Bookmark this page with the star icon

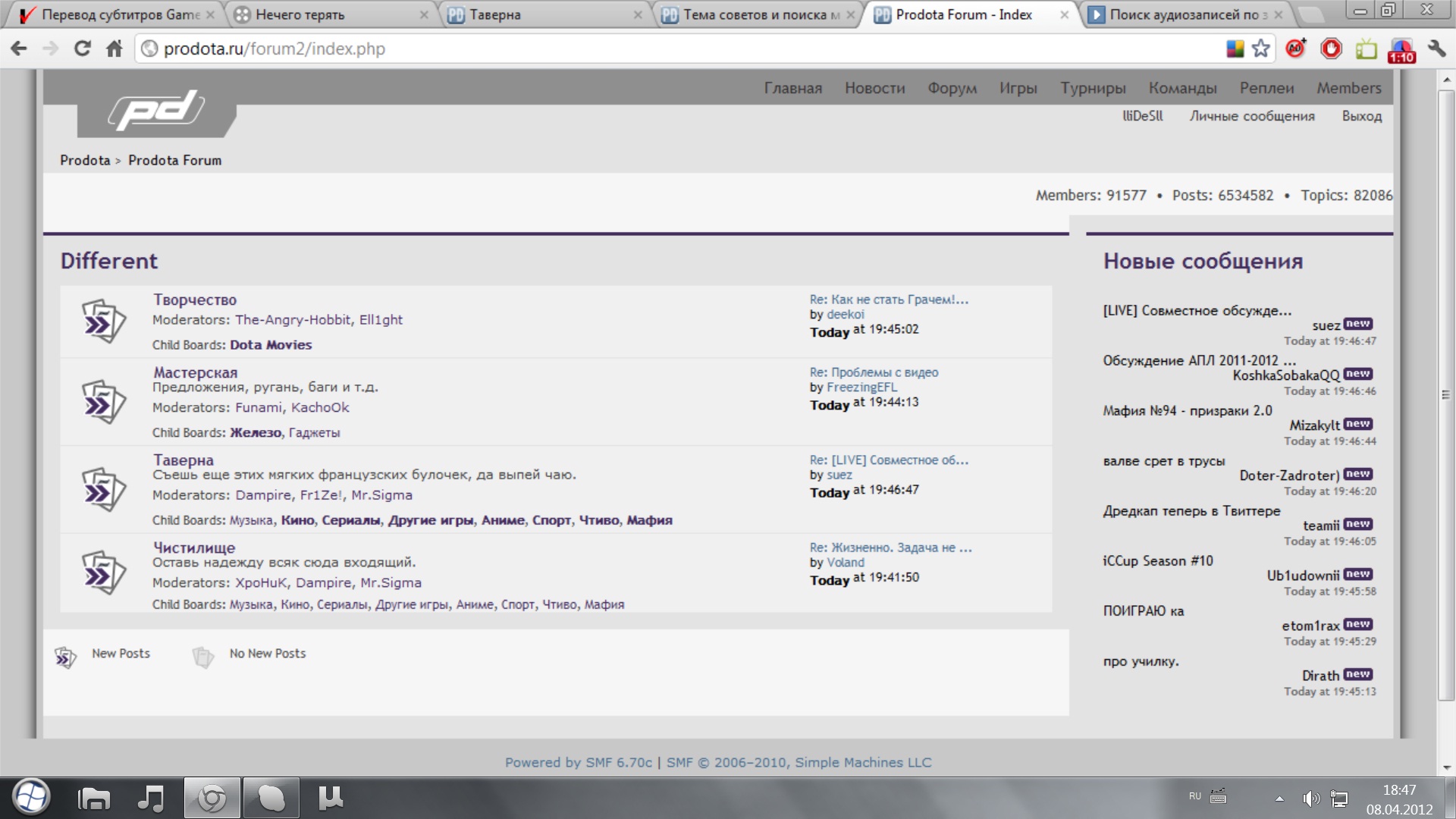[1260, 49]
